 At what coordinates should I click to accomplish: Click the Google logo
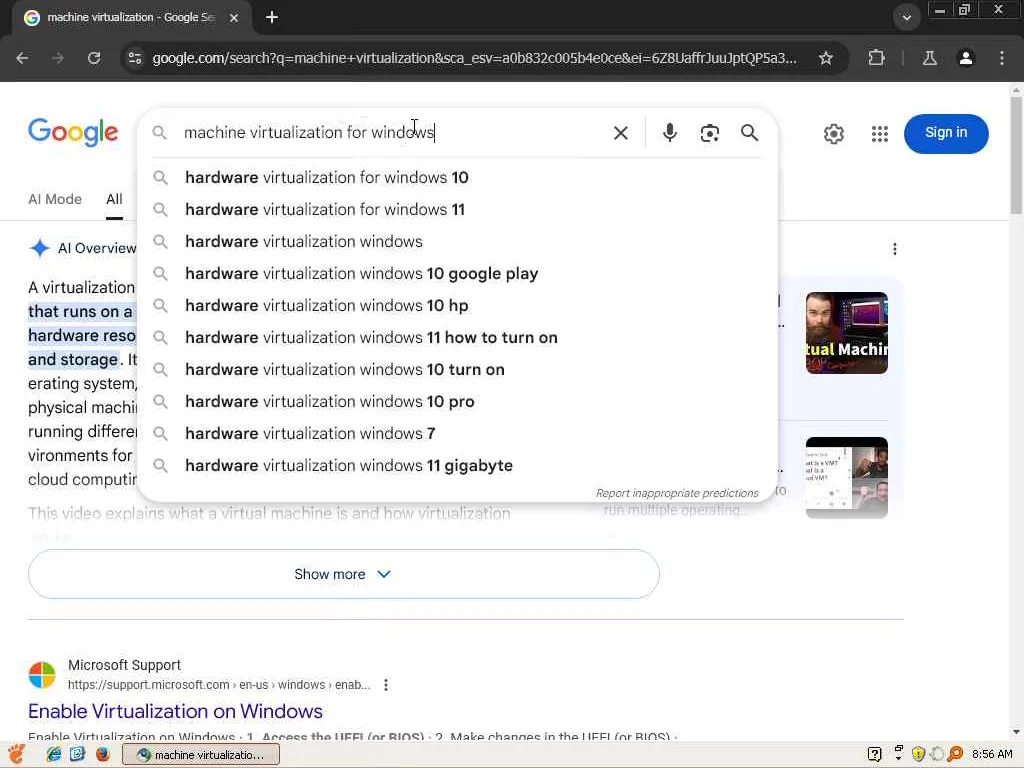click(x=73, y=133)
